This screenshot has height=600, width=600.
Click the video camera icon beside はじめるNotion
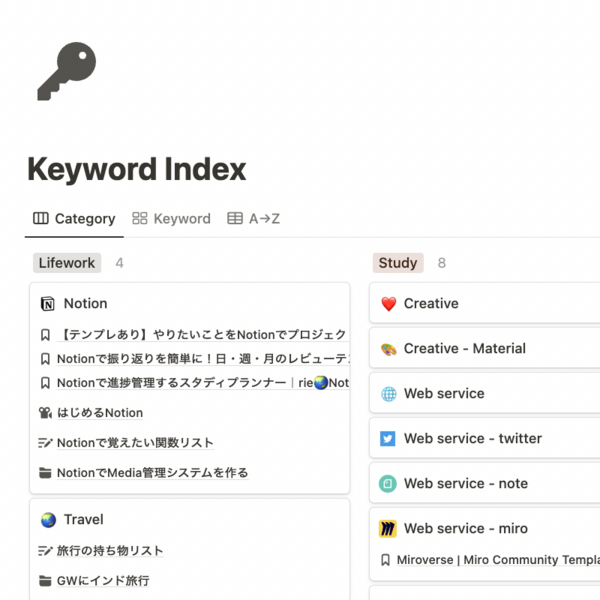(x=45, y=413)
